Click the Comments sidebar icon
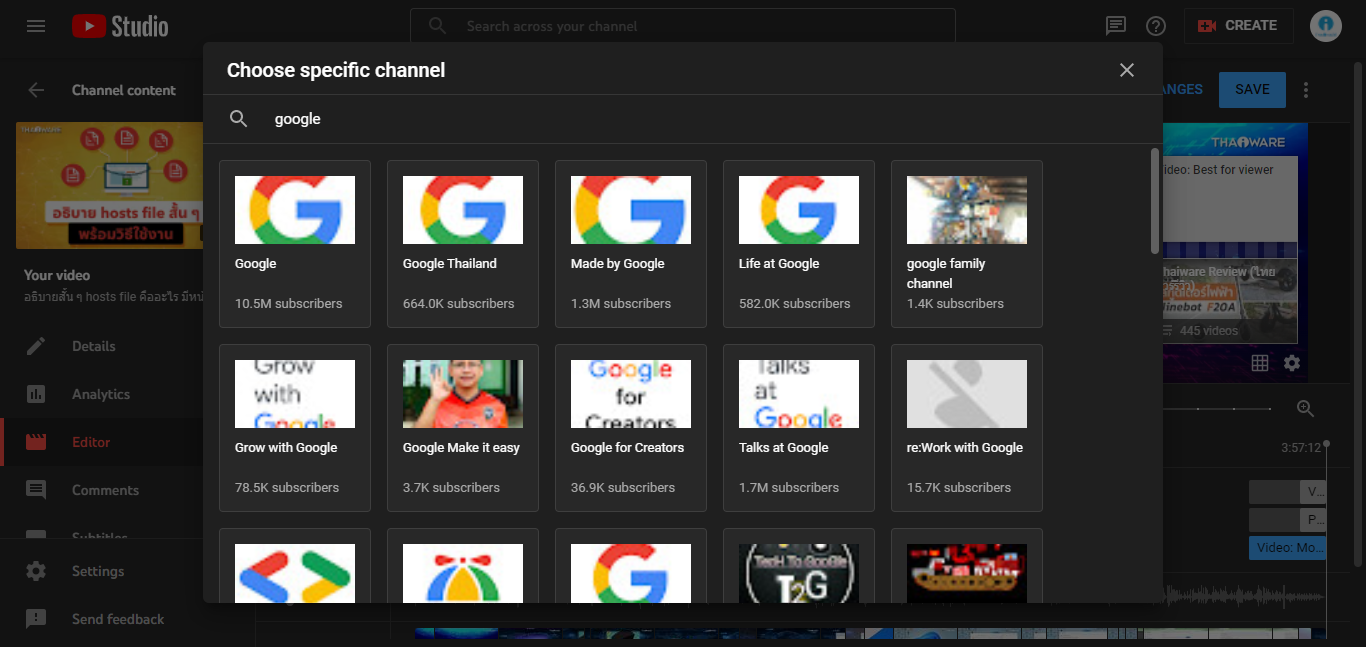This screenshot has width=1366, height=647. pyautogui.click(x=36, y=490)
